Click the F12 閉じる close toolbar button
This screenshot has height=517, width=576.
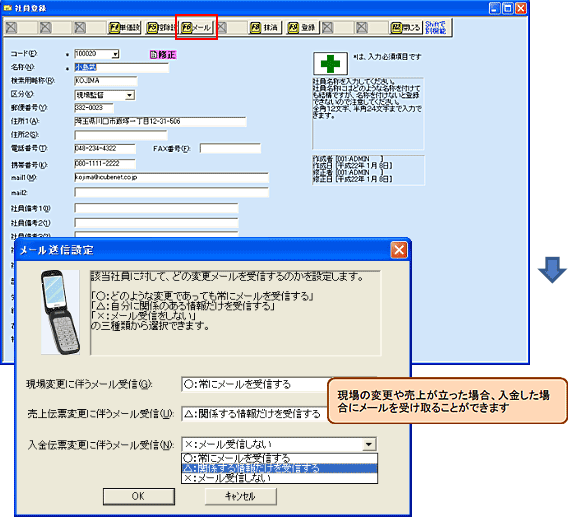coord(406,28)
